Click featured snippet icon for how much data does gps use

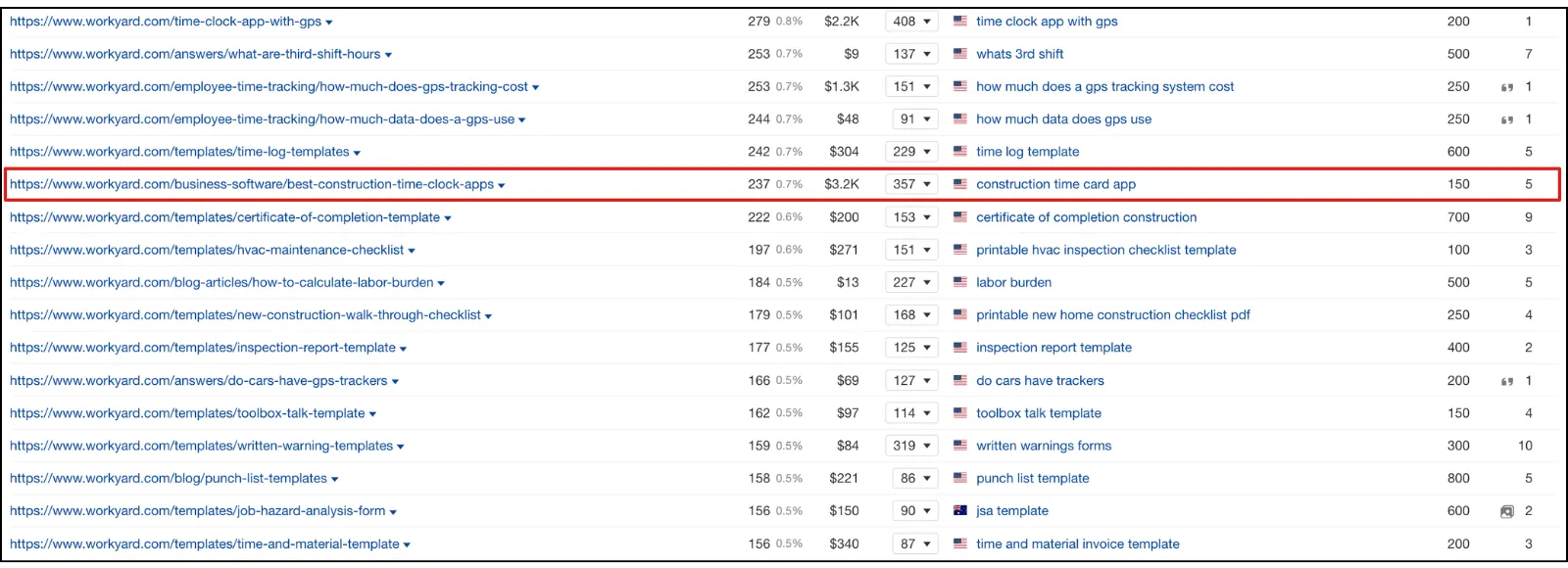click(1507, 119)
